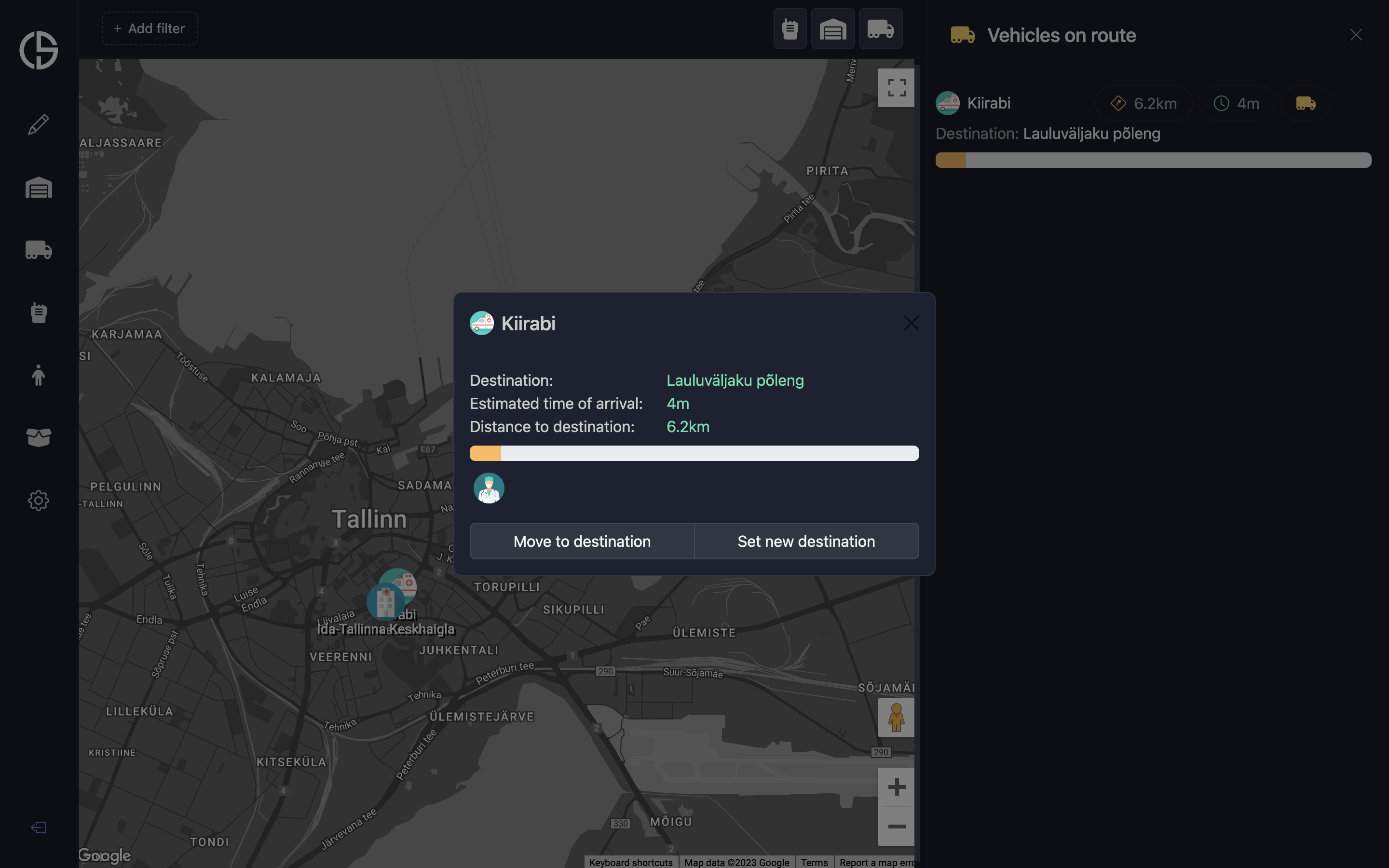Select the walkie-talkie icon in sidebar

point(39,313)
